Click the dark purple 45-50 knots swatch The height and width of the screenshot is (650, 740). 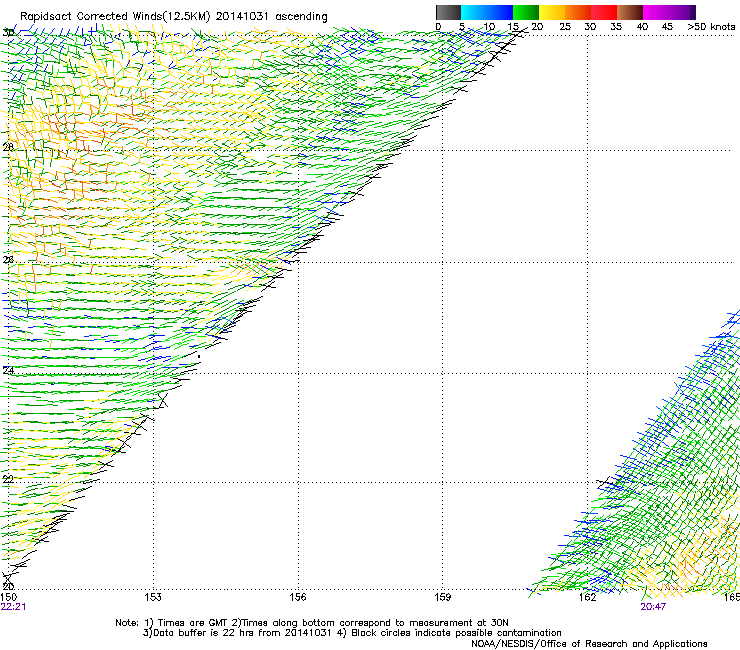[682, 12]
